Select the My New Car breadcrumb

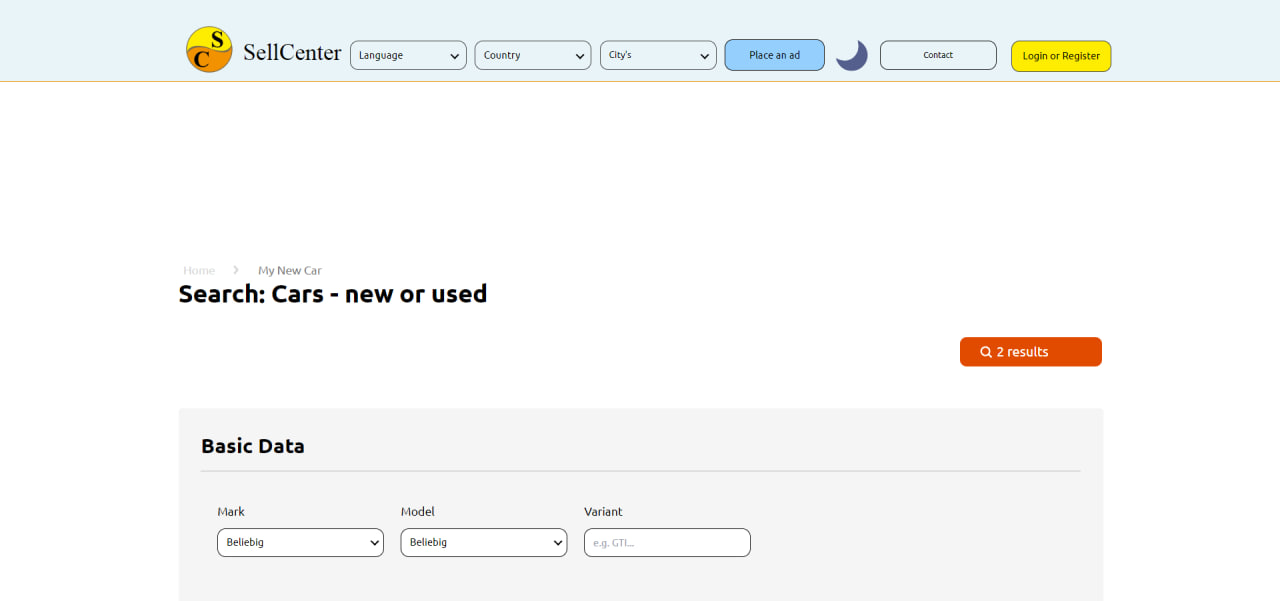click(x=290, y=270)
